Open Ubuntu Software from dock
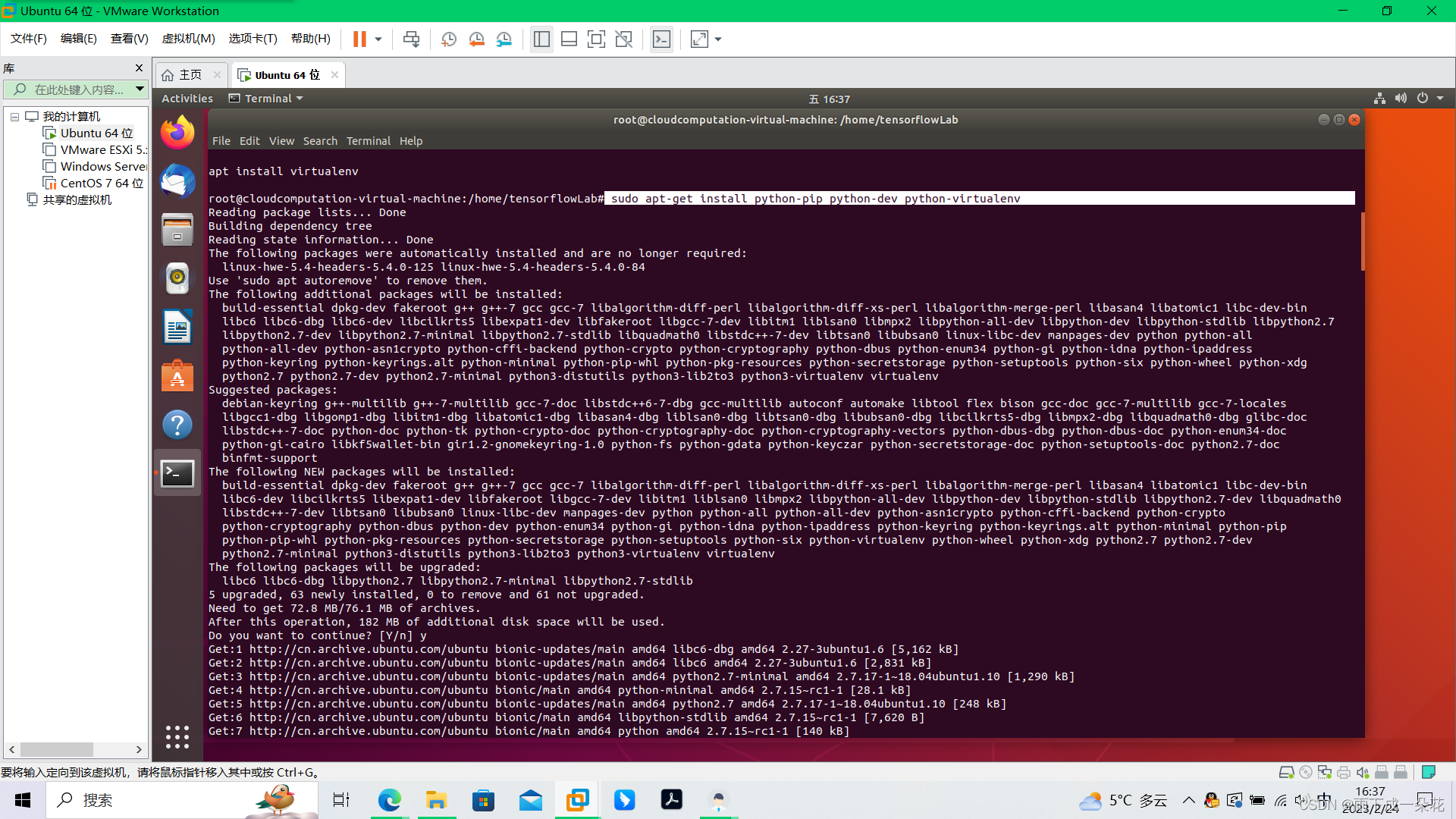Screen dimensions: 1456x819 click(177, 376)
